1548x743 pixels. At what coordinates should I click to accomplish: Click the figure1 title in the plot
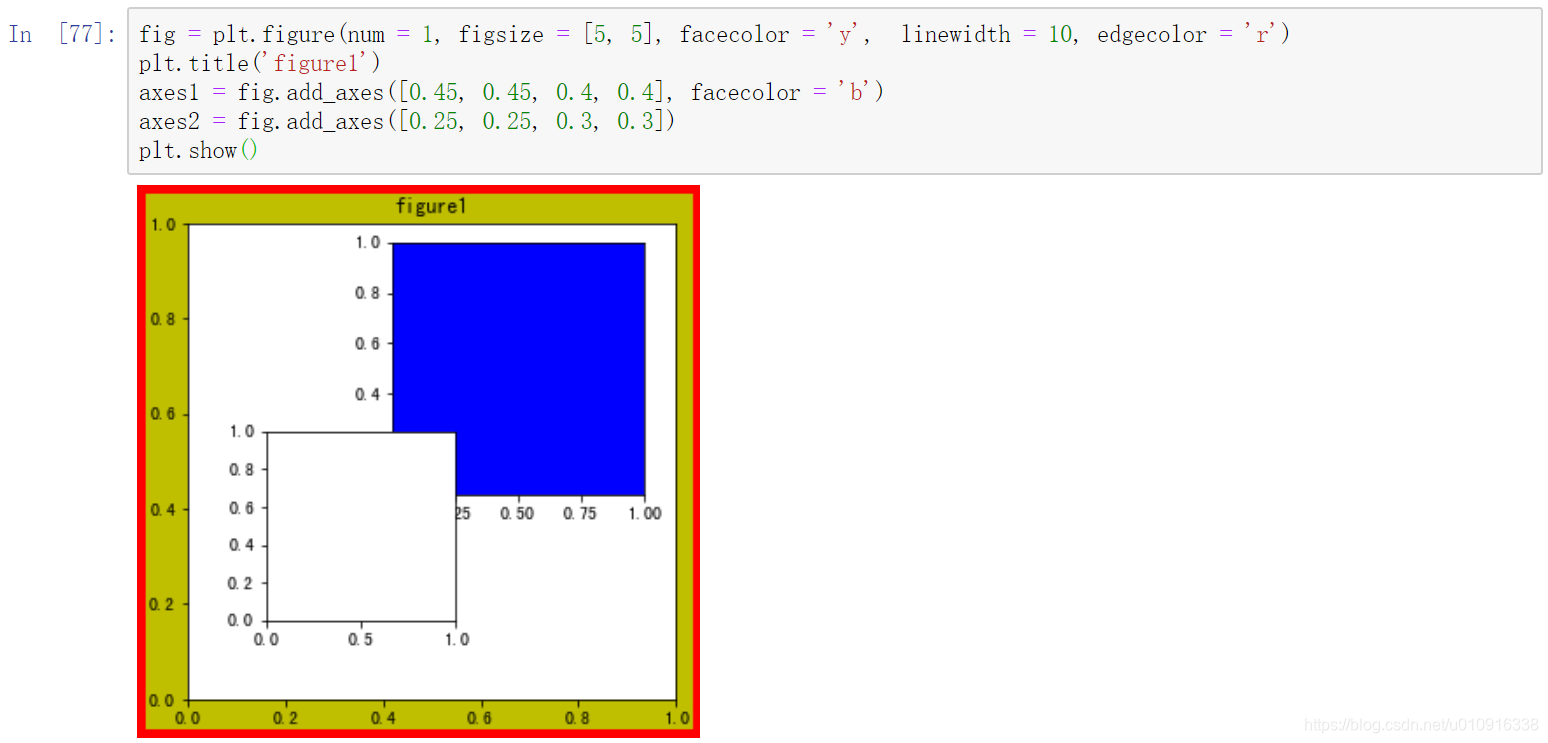[x=432, y=207]
